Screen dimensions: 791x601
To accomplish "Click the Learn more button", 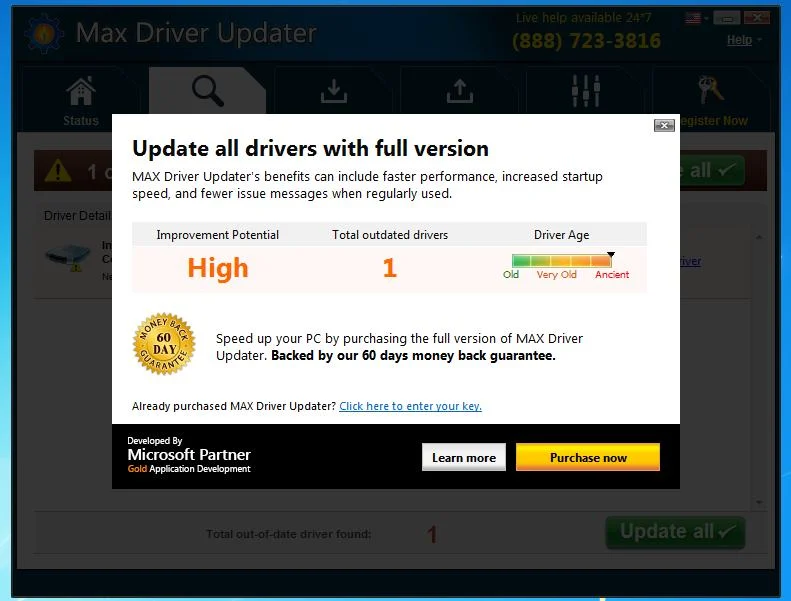I will click(x=464, y=457).
